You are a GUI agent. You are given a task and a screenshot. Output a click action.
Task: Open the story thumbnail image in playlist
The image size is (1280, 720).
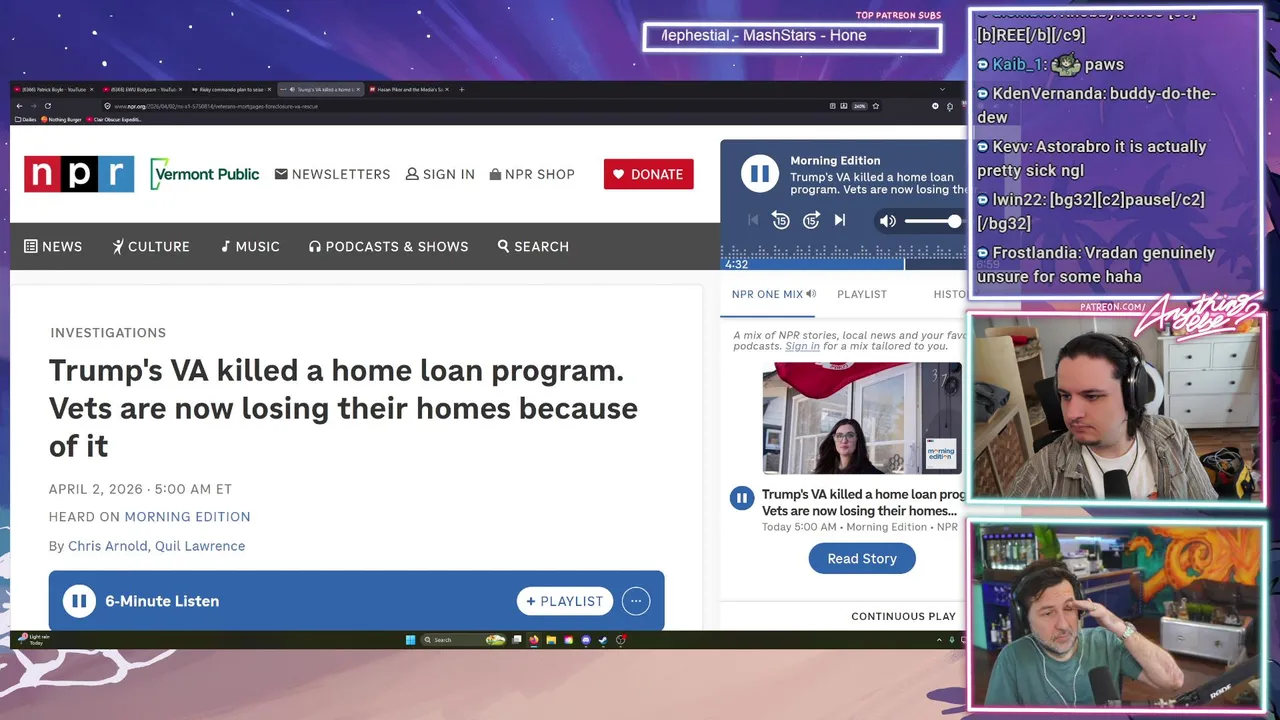point(862,418)
